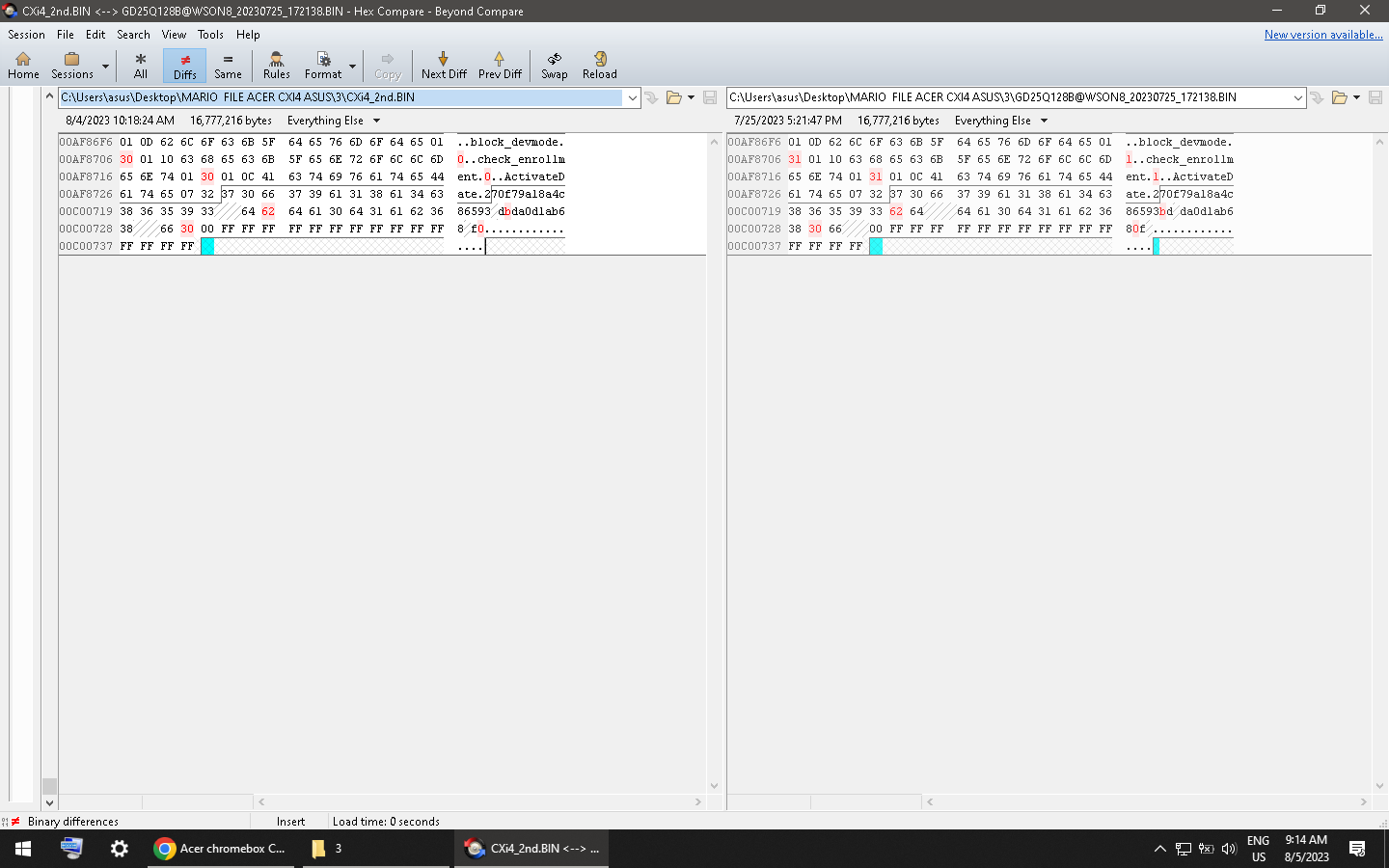Open the Tools menu
This screenshot has height=868, width=1389.
tap(210, 35)
